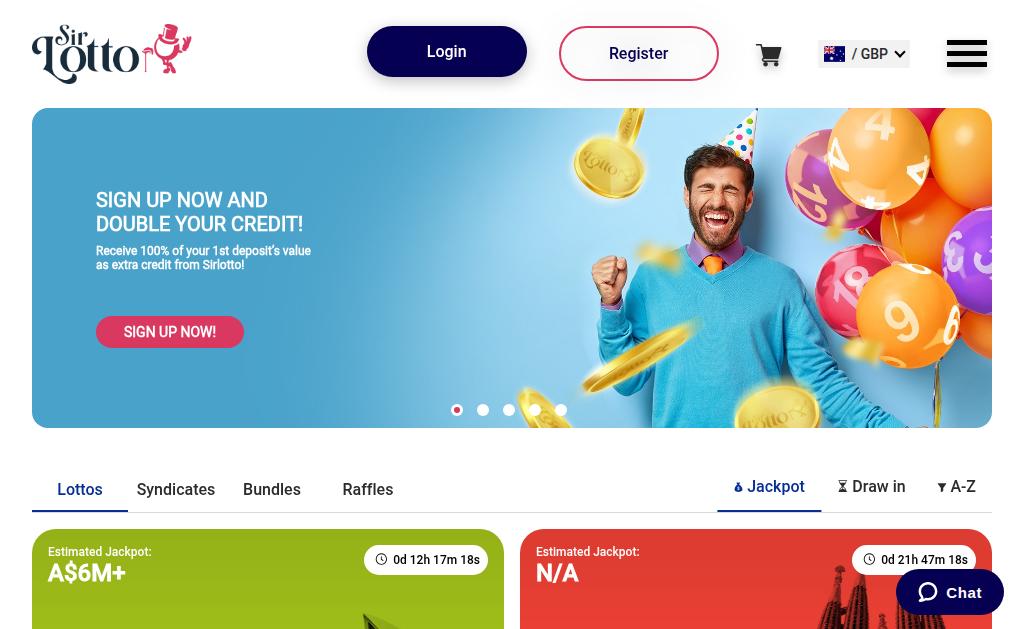1024x629 pixels.
Task: Select the third carousel slide dot
Action: 509,410
